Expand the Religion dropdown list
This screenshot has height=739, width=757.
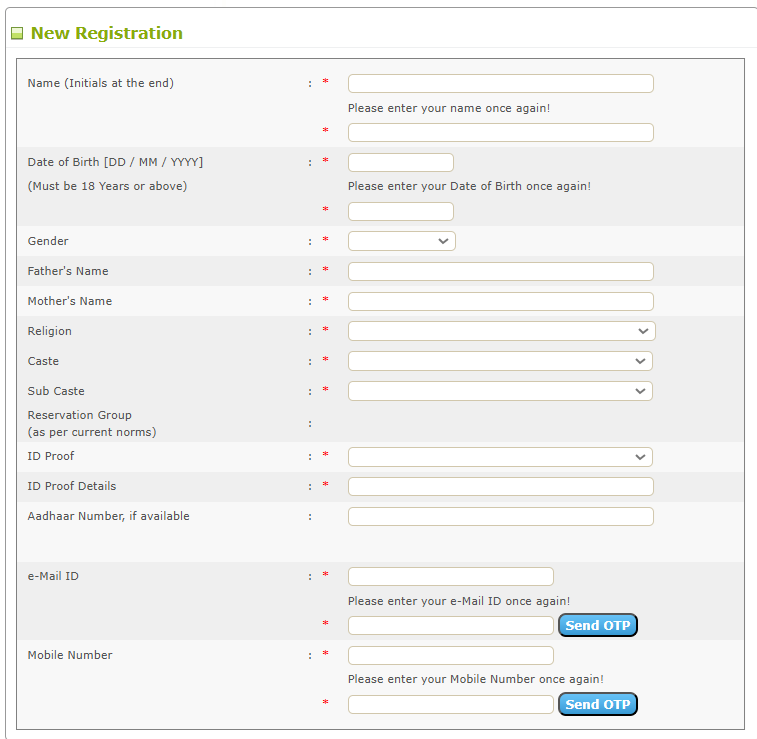501,331
